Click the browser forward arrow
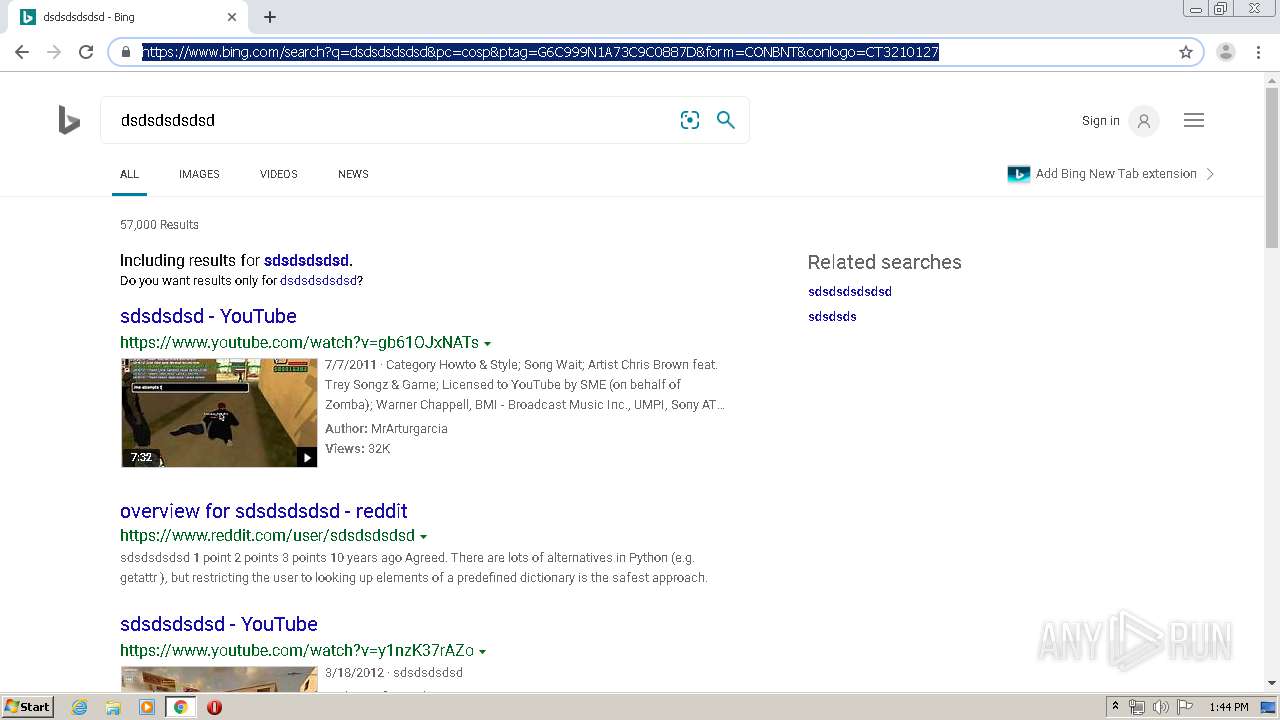This screenshot has height=720, width=1280. [x=54, y=52]
